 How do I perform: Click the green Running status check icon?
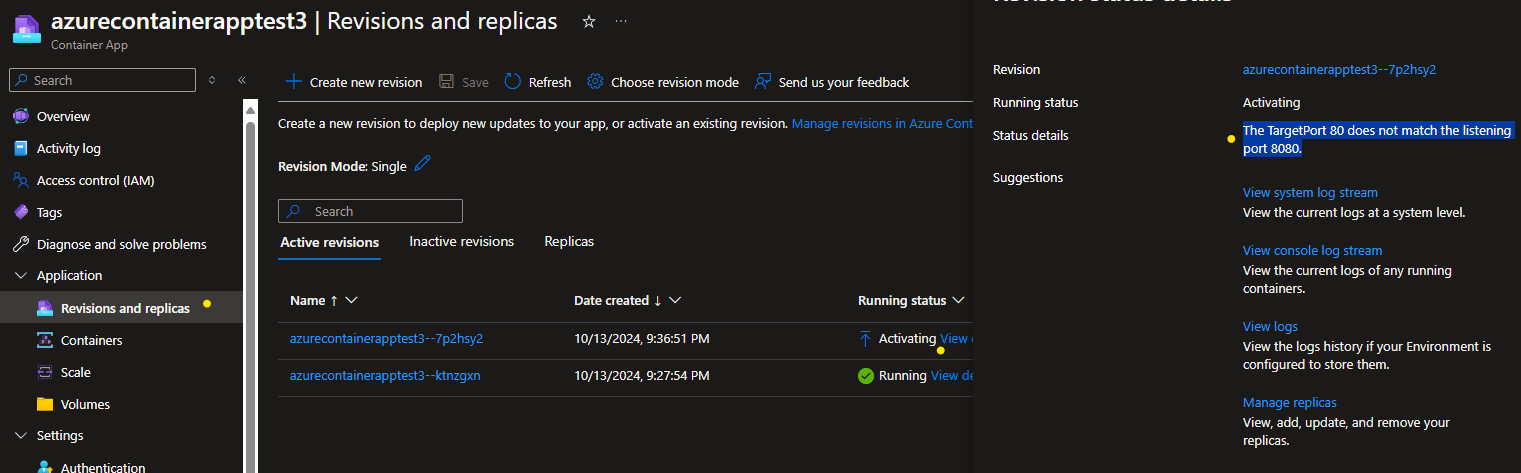pyautogui.click(x=866, y=376)
